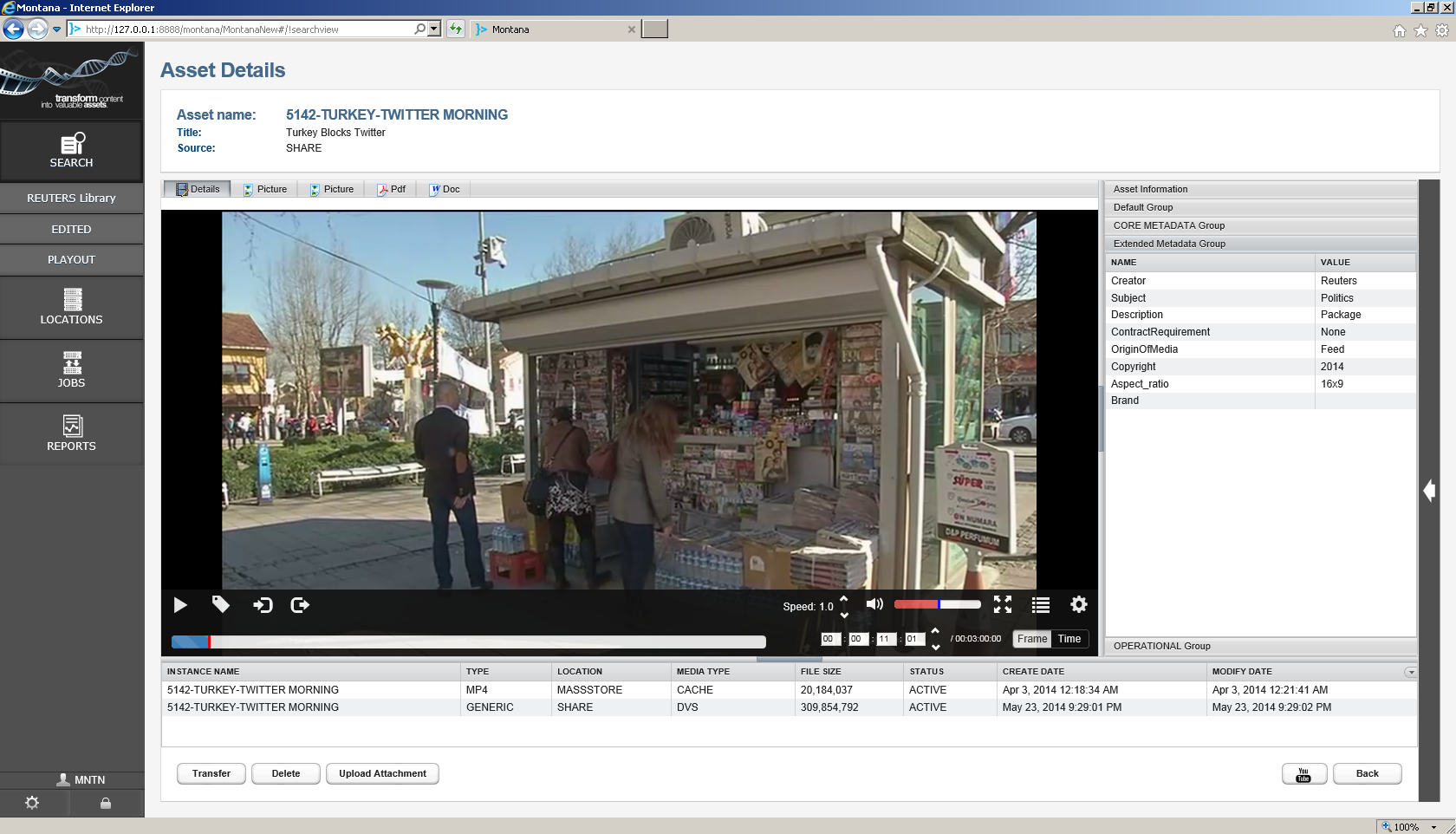1456x834 pixels.
Task: Open the Locations sidebar section
Action: point(71,308)
